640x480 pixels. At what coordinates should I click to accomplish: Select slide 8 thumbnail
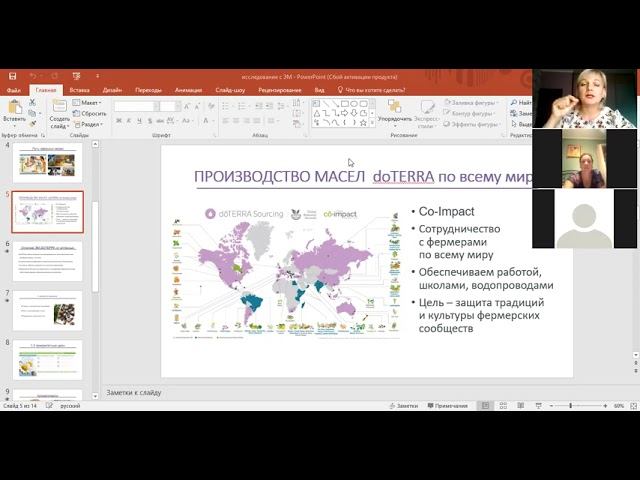click(47, 360)
